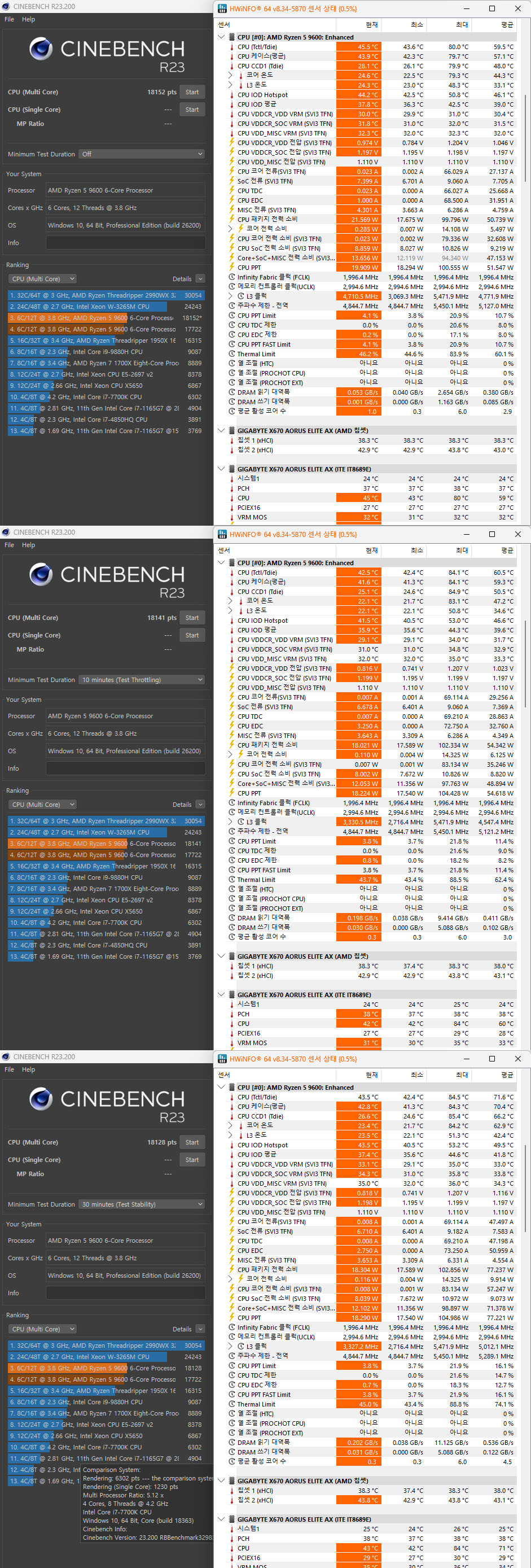Click Info field in 18128 pts Cinebench window
The height and width of the screenshot is (1568, 531).
coord(125,1293)
